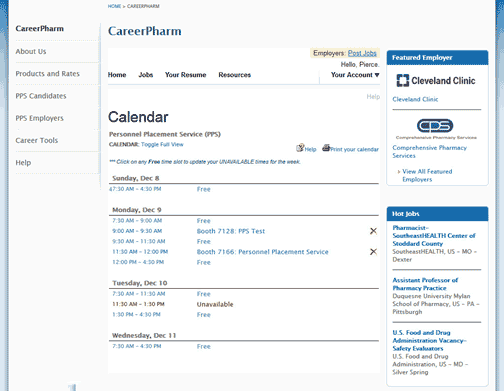Open Booth 7128: PPS Test appointment
The image size is (504, 391).
231,231
